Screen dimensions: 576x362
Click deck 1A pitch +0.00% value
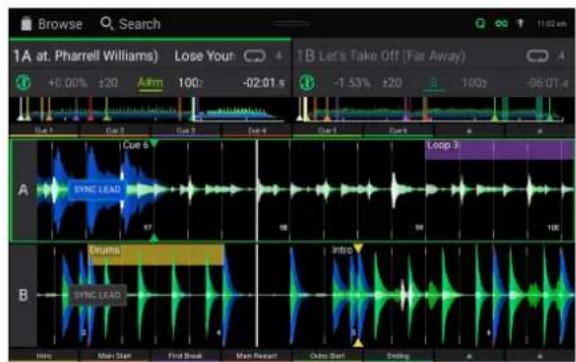pyautogui.click(x=68, y=83)
